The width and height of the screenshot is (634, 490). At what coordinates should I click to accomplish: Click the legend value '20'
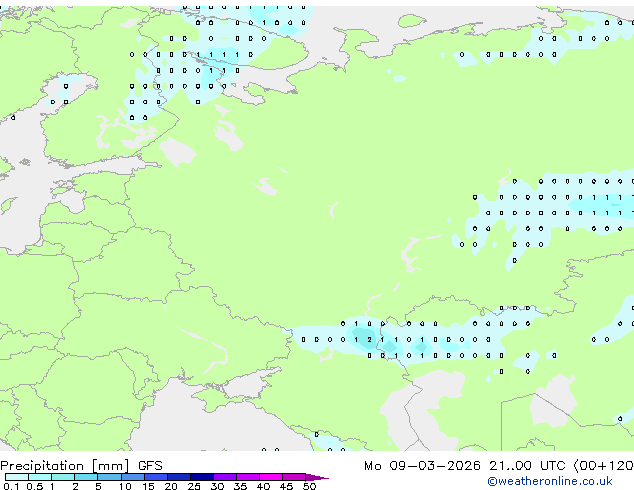171,486
